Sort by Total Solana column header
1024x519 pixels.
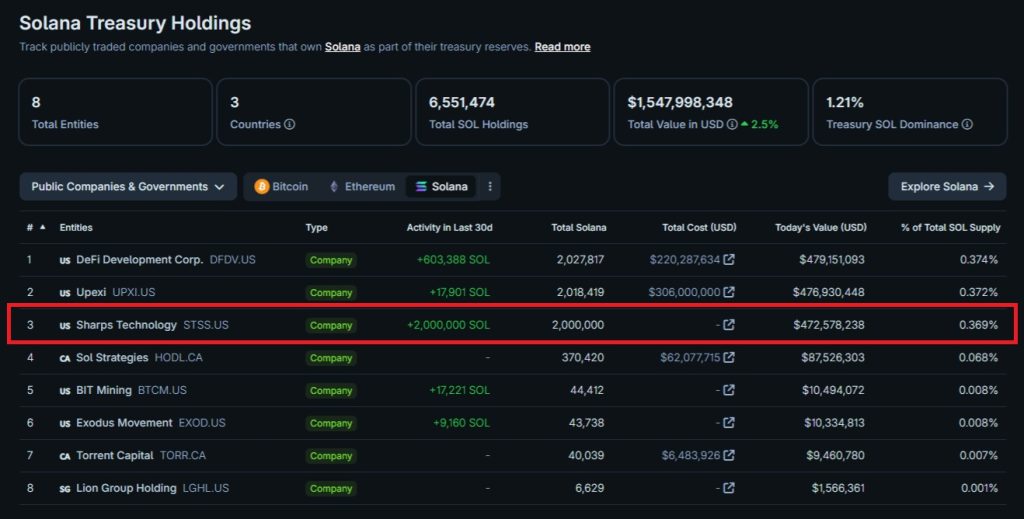[578, 228]
